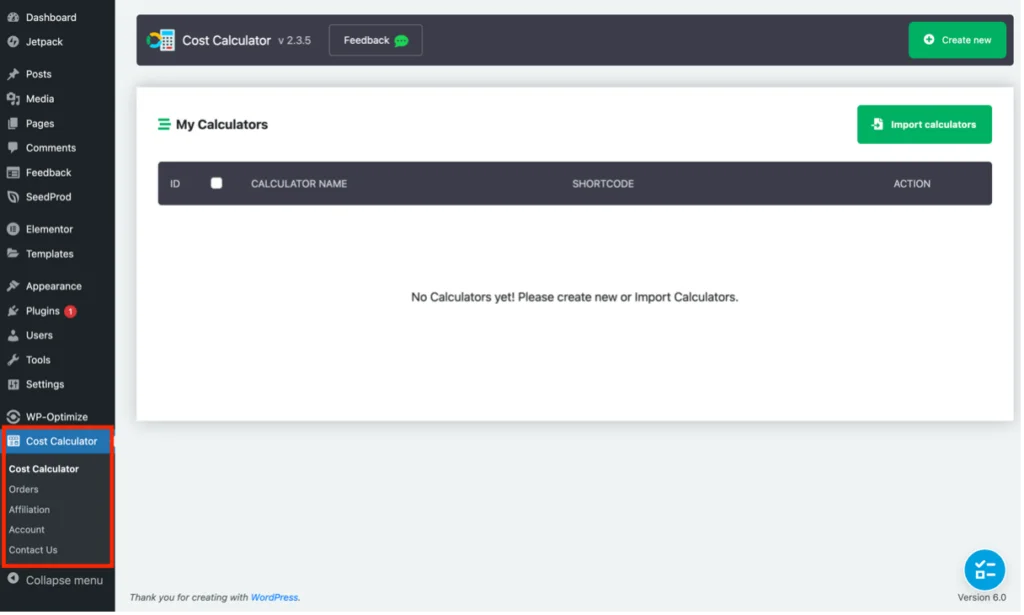
Task: Click the Feedback form icon in sidebar
Action: [x=13, y=173]
